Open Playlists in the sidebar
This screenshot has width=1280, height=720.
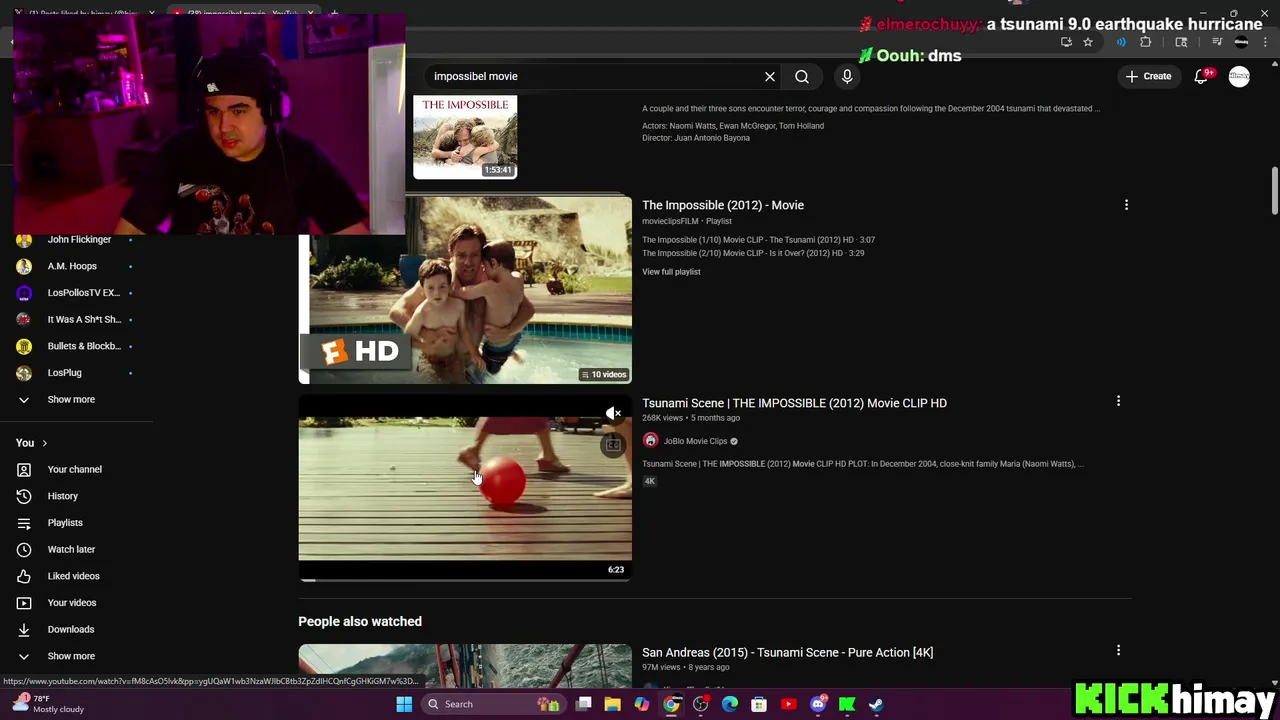coord(65,523)
